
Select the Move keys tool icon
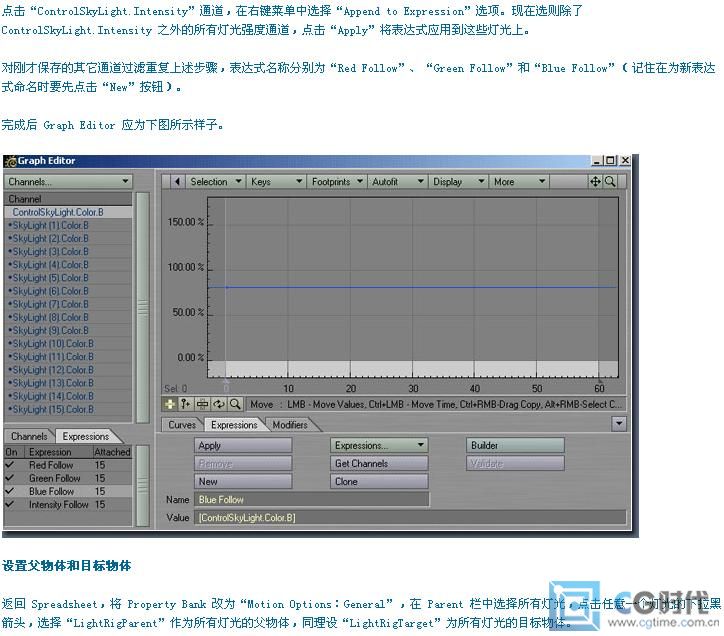pos(169,404)
